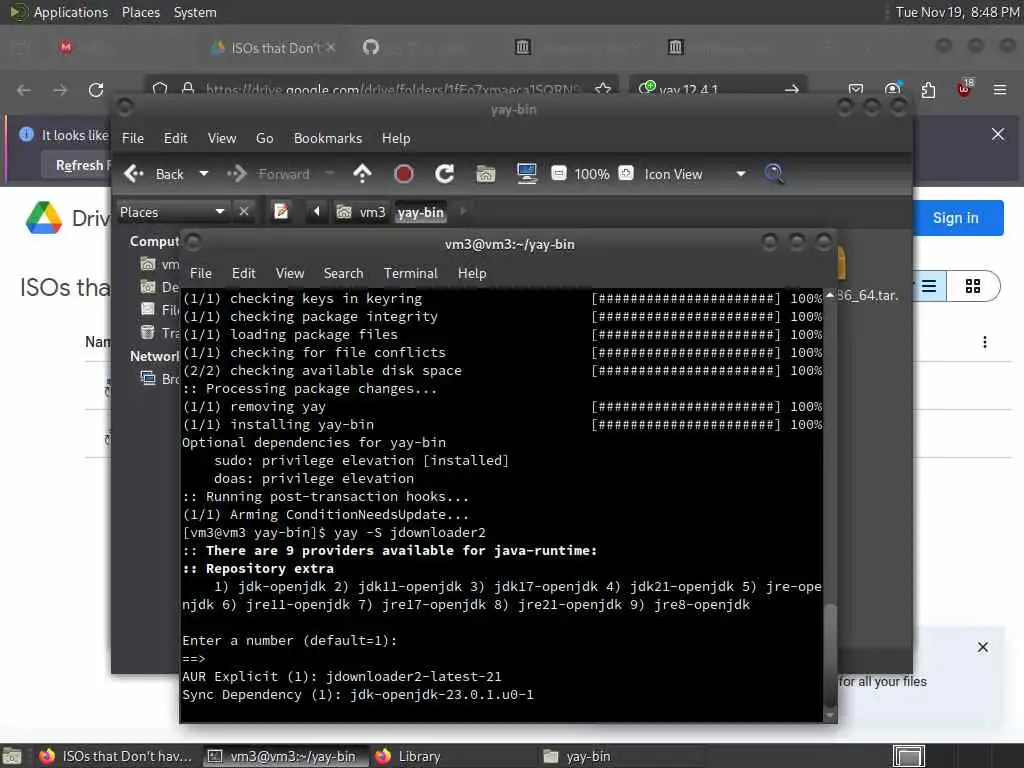Image resolution: width=1024 pixels, height=768 pixels.
Task: Click the uBlock Origin icon with badge 18
Action: [x=965, y=88]
